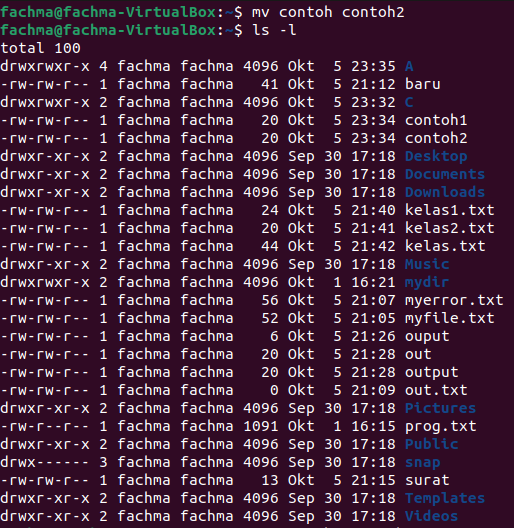The width and height of the screenshot is (514, 528).
Task: Click the 'total 100' output line
Action: click(x=40, y=48)
